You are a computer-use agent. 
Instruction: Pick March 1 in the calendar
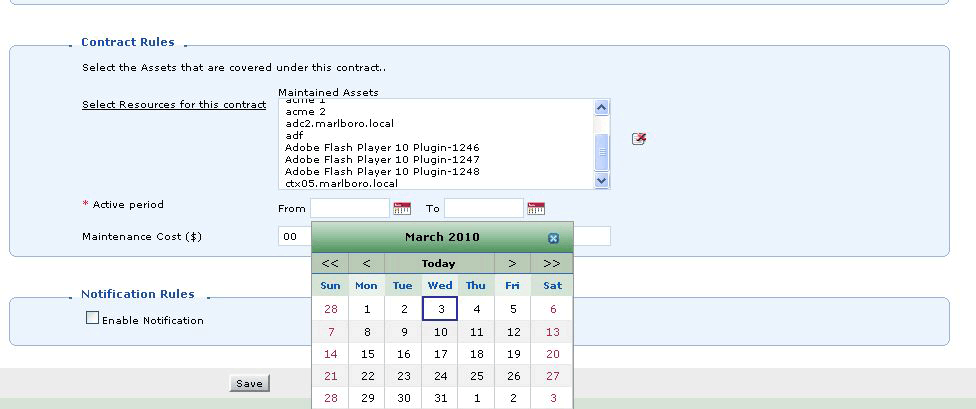pos(367,309)
